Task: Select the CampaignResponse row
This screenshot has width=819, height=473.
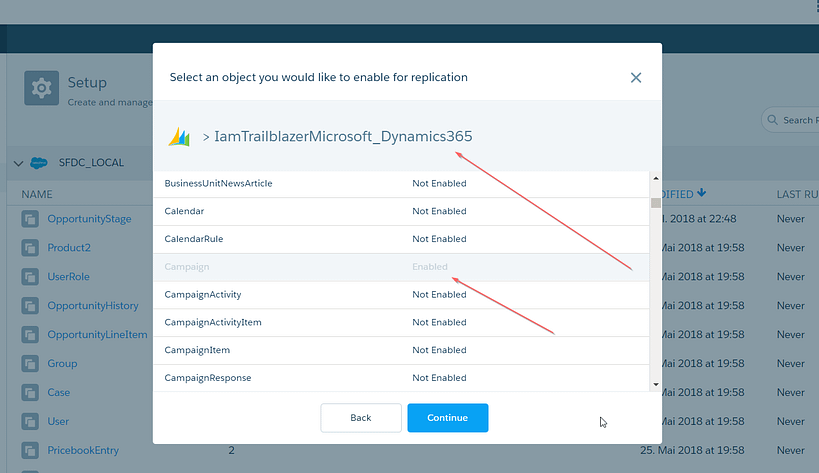Action: click(401, 378)
